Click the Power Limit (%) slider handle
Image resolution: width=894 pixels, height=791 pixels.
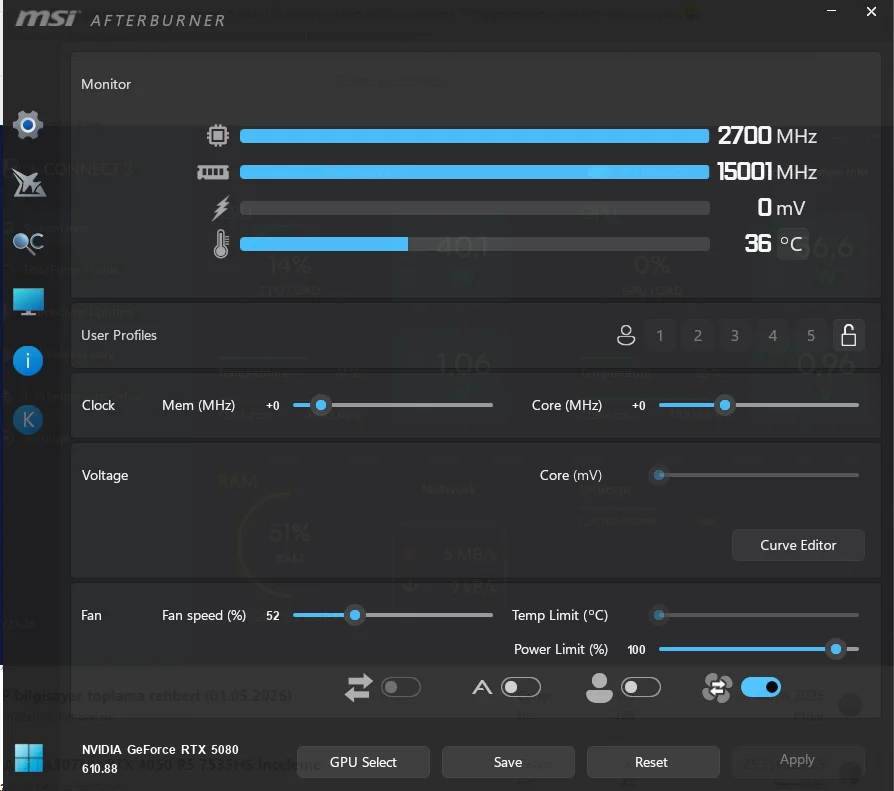(836, 649)
